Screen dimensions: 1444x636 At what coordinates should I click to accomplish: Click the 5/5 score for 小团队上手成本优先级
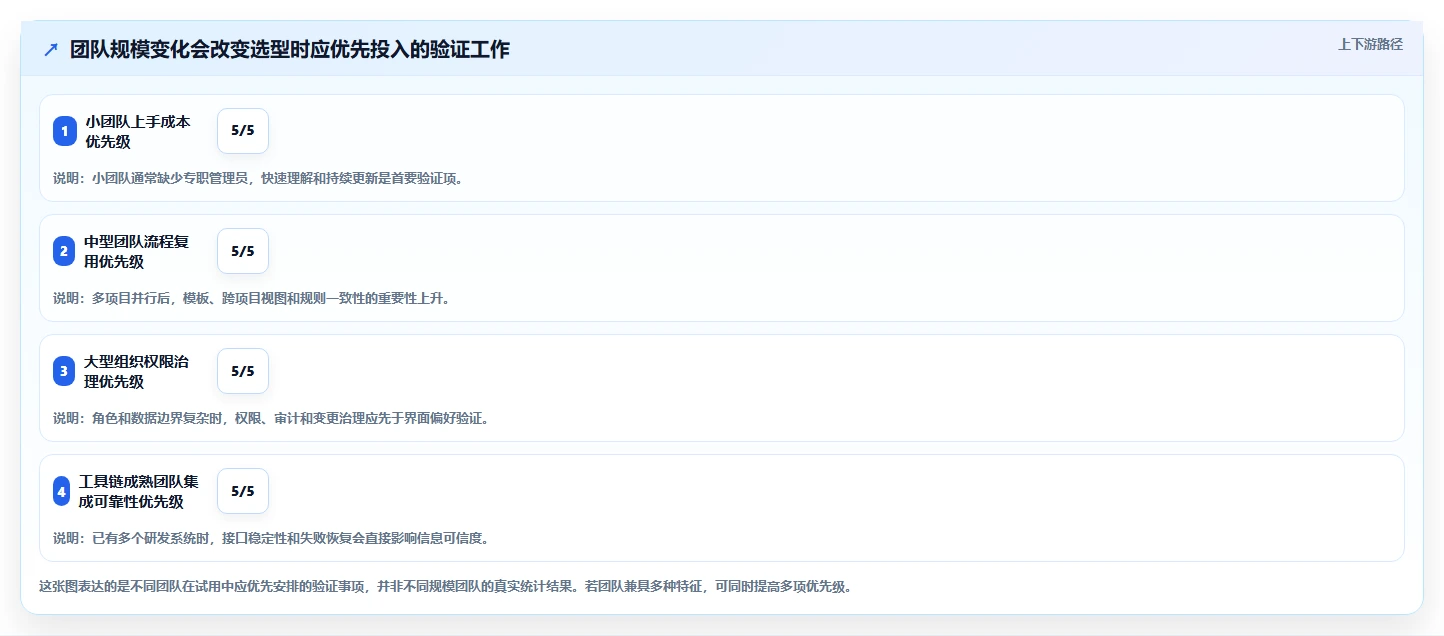(243, 131)
